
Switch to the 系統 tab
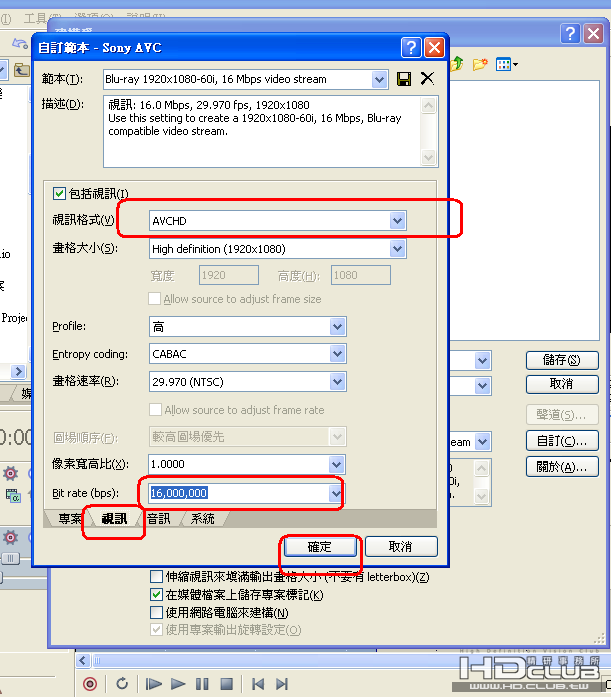tap(203, 519)
